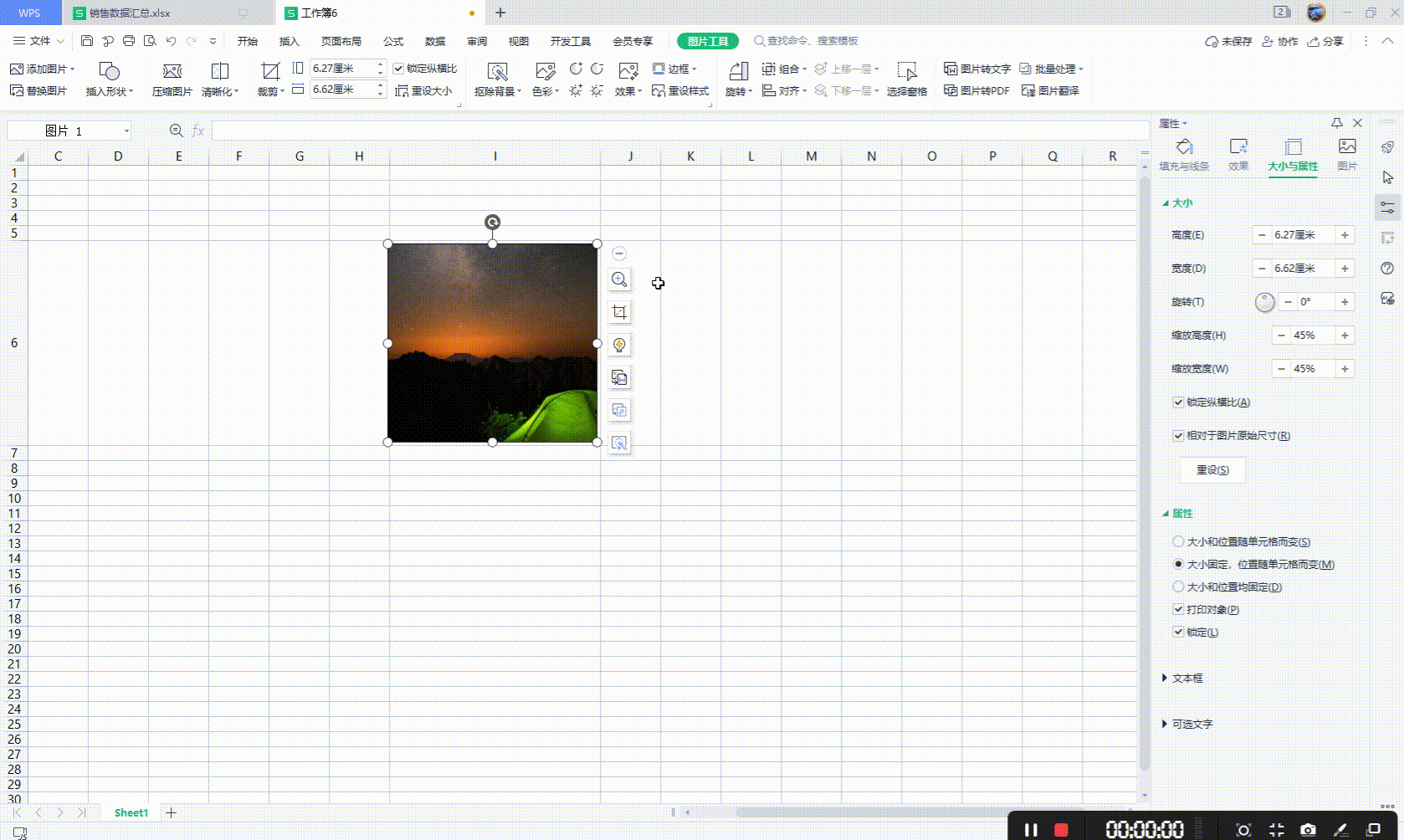Image resolution: width=1404 pixels, height=840 pixels.
Task: Click the Reset (重设(S)) button in the properties panel
Action: [1212, 470]
